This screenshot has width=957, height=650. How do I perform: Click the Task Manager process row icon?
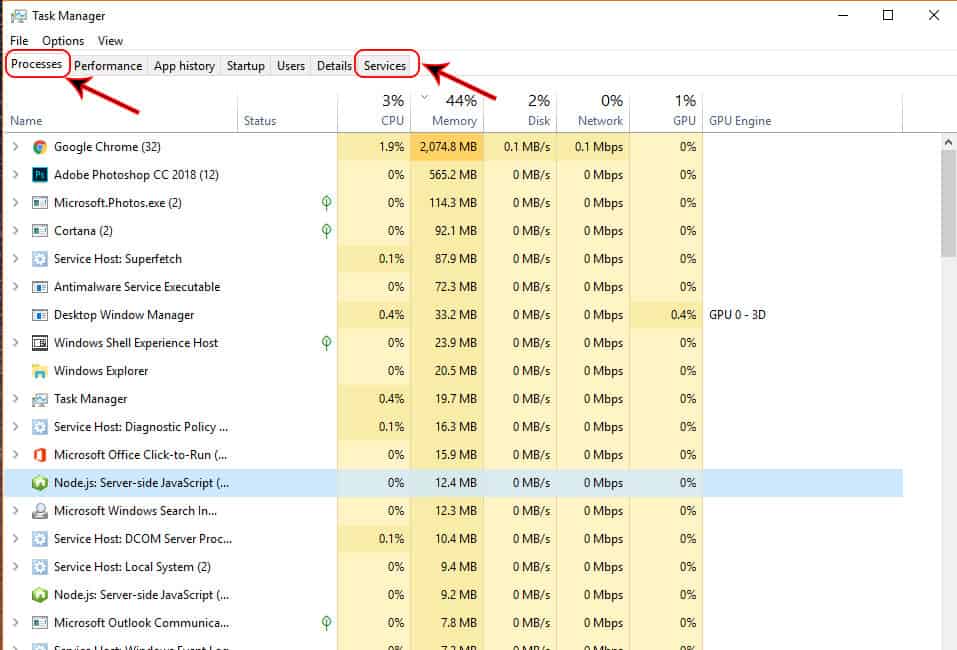pyautogui.click(x=40, y=399)
